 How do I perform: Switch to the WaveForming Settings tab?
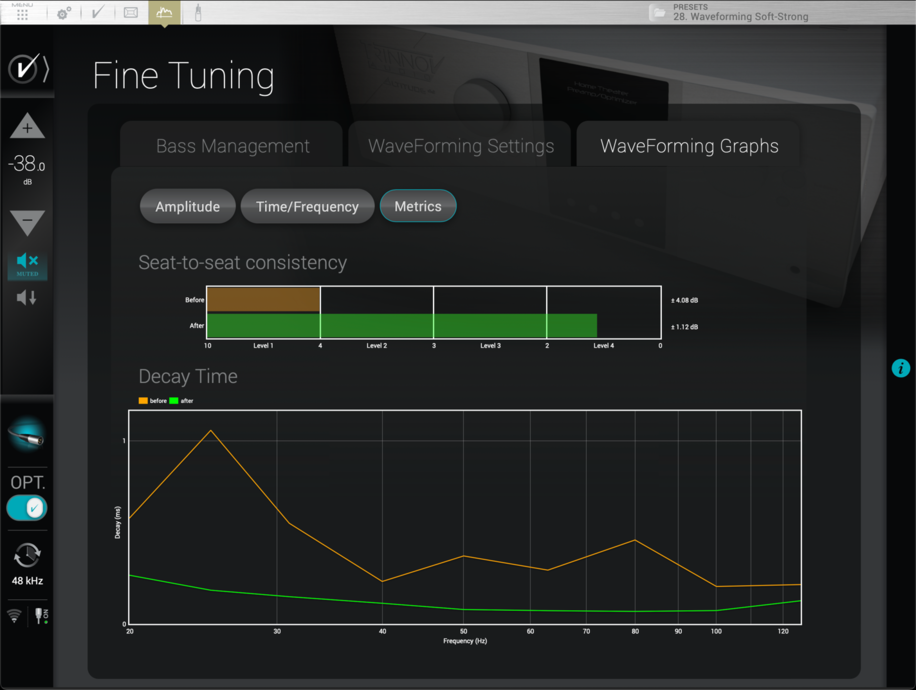pos(460,146)
